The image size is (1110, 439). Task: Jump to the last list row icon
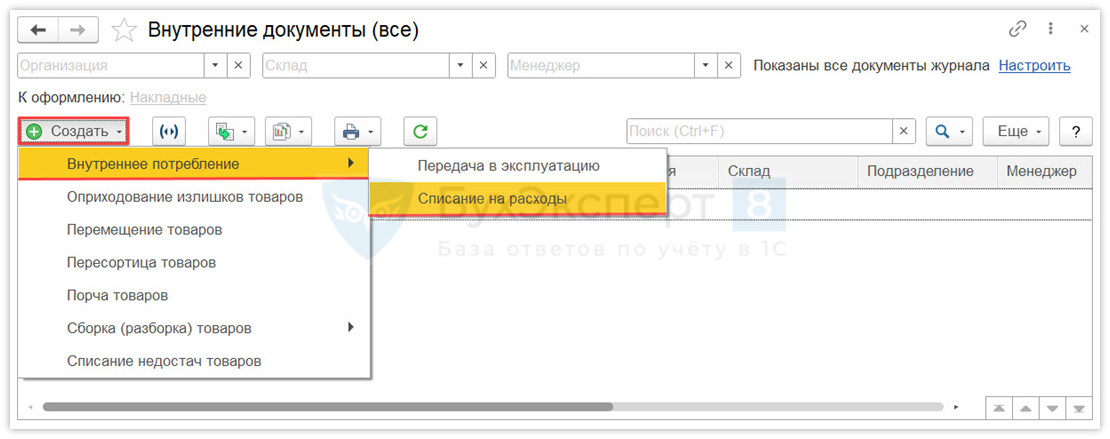click(1078, 408)
